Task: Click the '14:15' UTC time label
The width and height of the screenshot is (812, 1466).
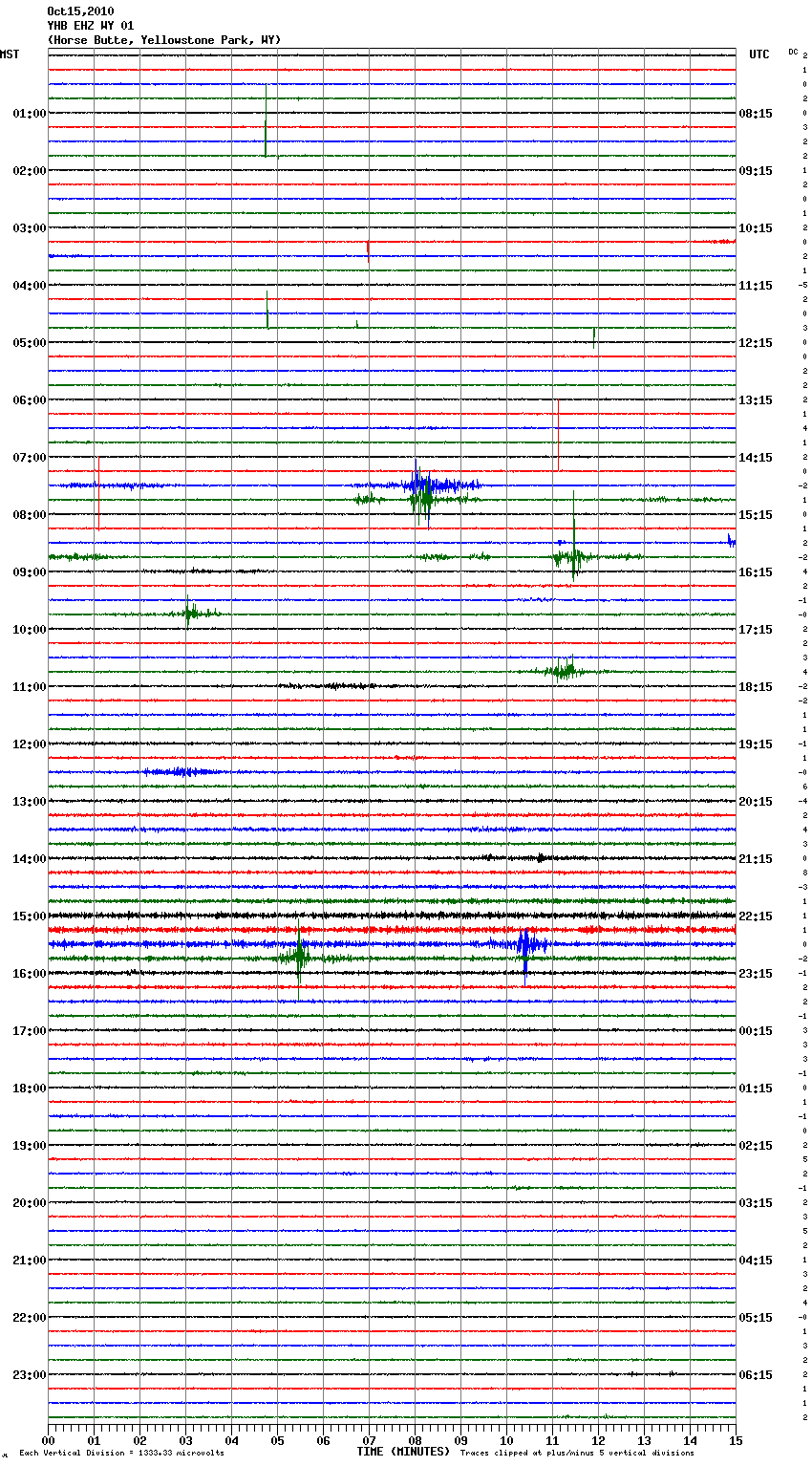Action: point(756,458)
